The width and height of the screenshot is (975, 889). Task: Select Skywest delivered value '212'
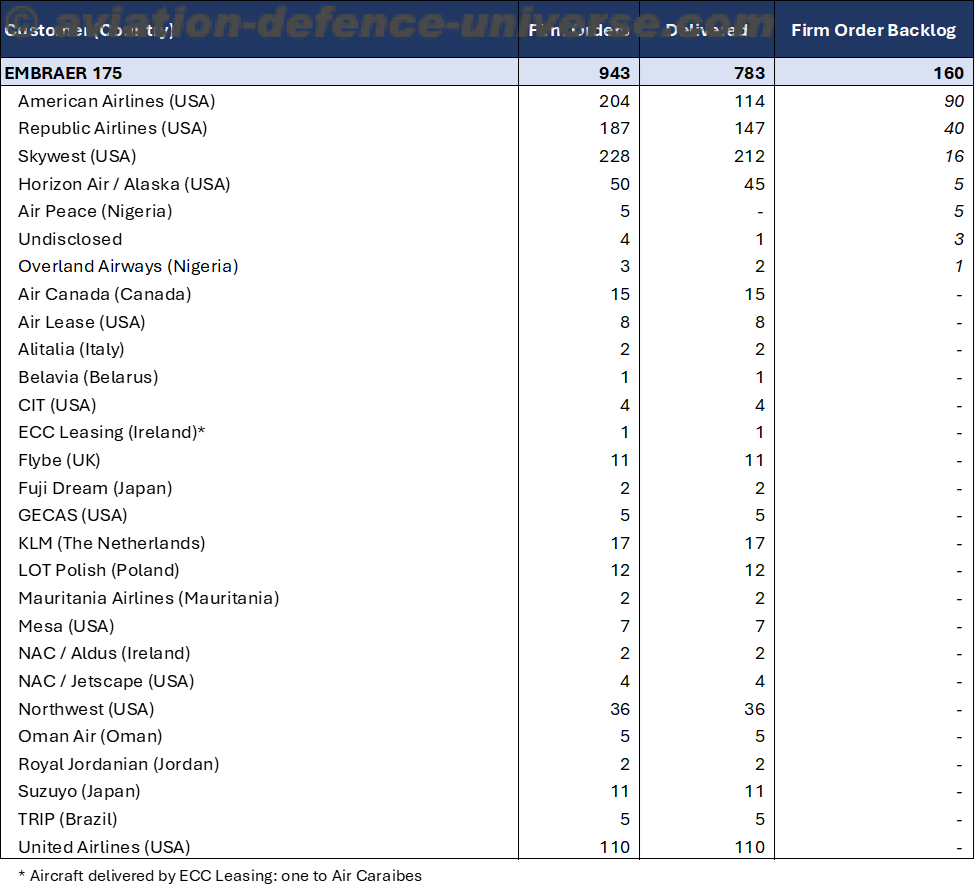749,157
